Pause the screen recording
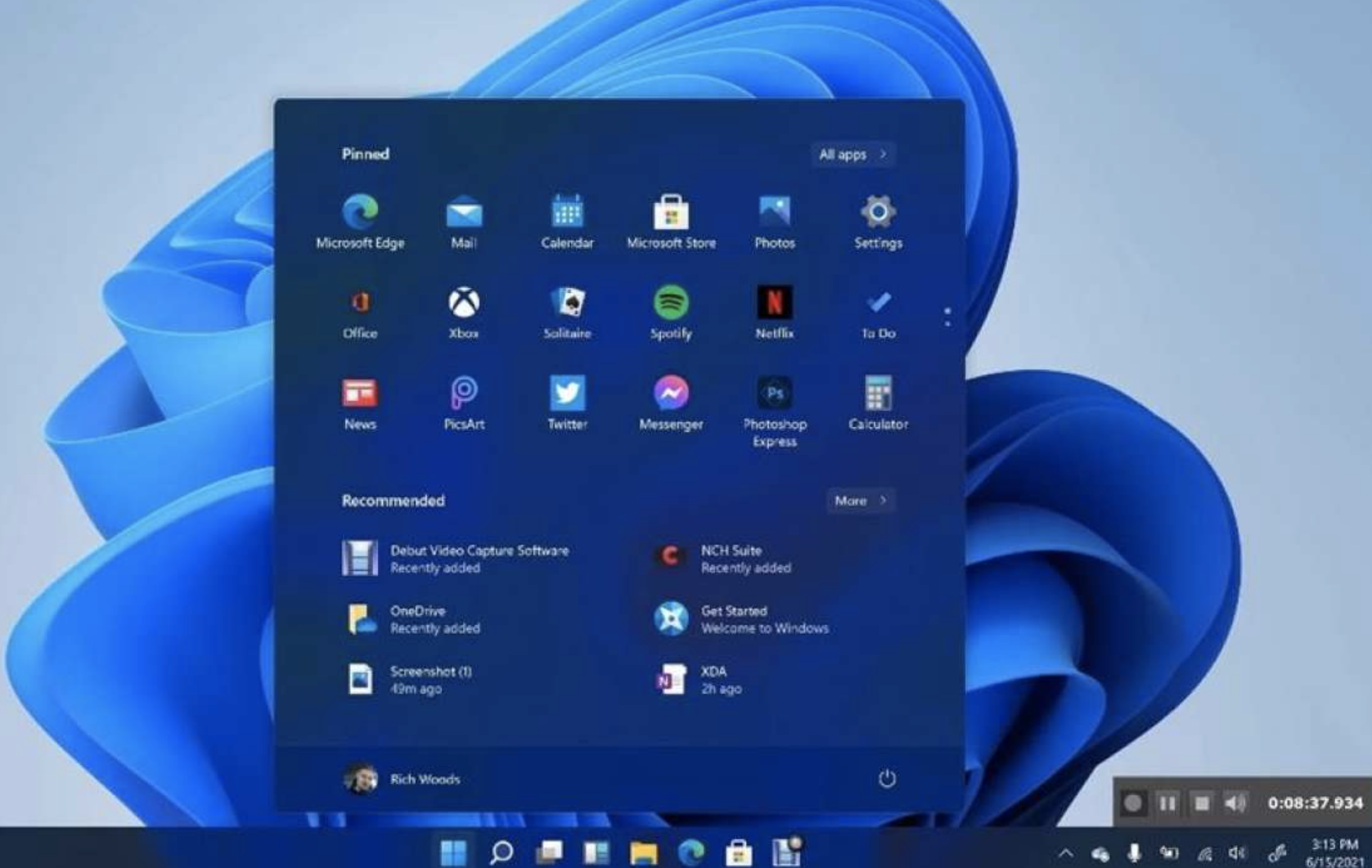 click(x=1167, y=803)
